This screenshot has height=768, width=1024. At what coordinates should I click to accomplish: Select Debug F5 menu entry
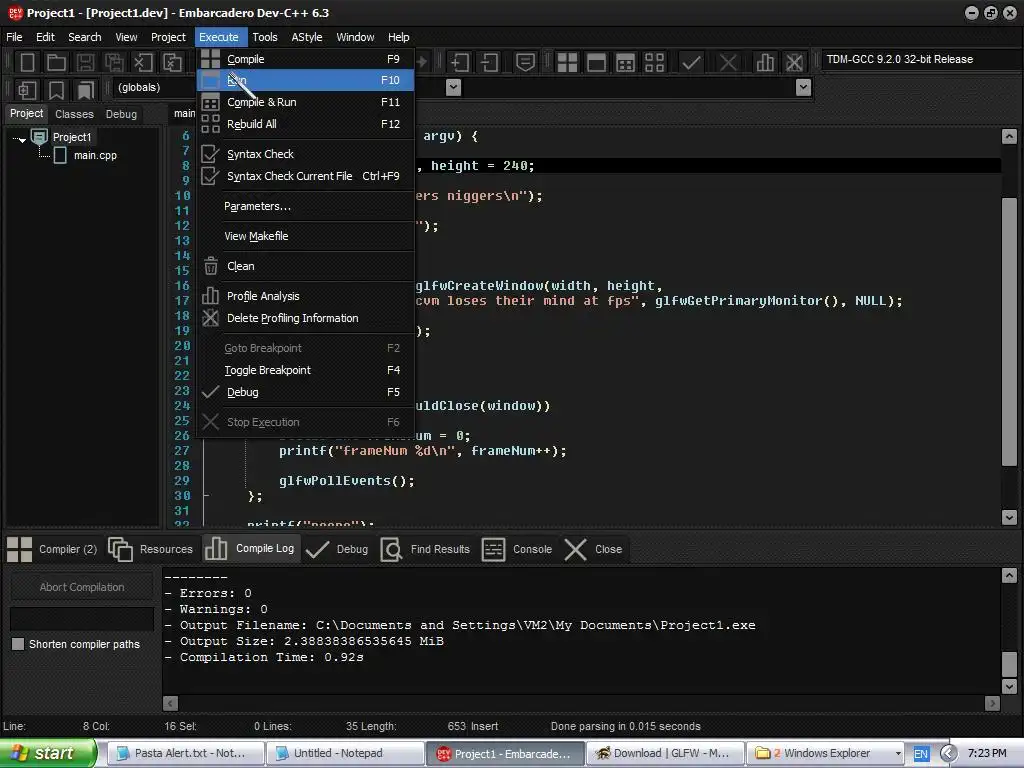pos(306,392)
